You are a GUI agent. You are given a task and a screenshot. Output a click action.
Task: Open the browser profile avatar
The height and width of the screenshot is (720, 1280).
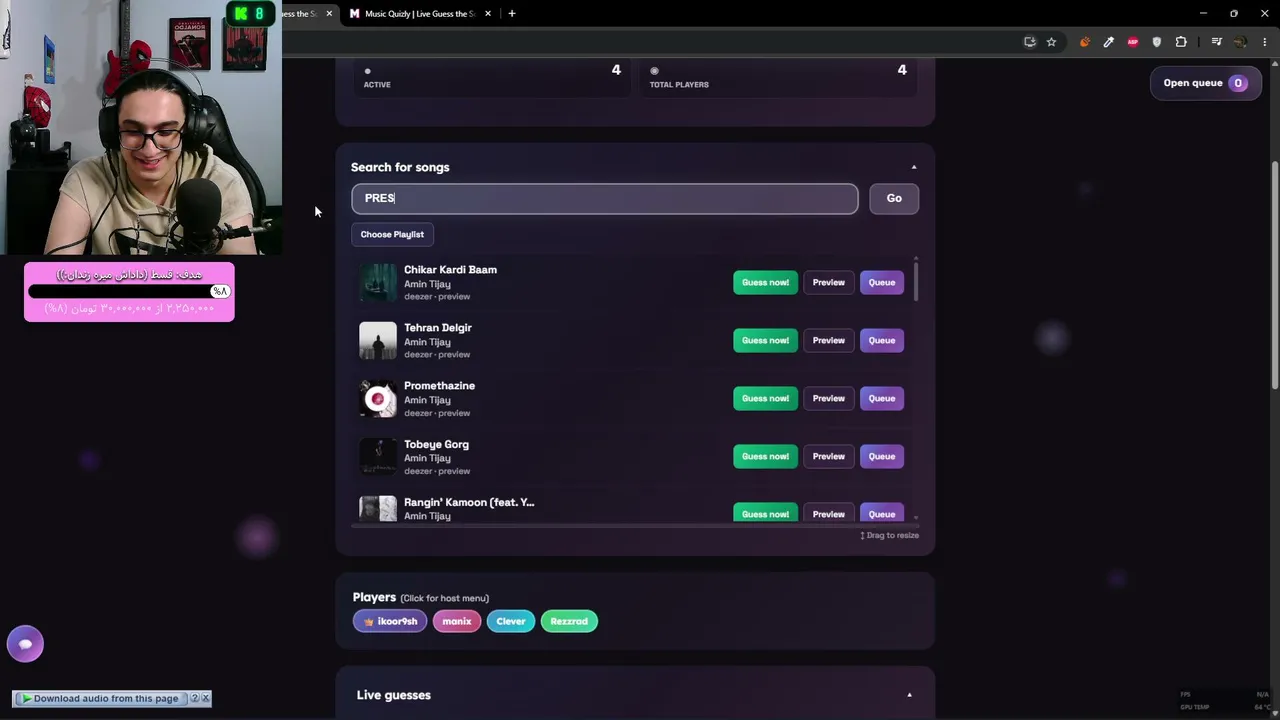click(1240, 42)
